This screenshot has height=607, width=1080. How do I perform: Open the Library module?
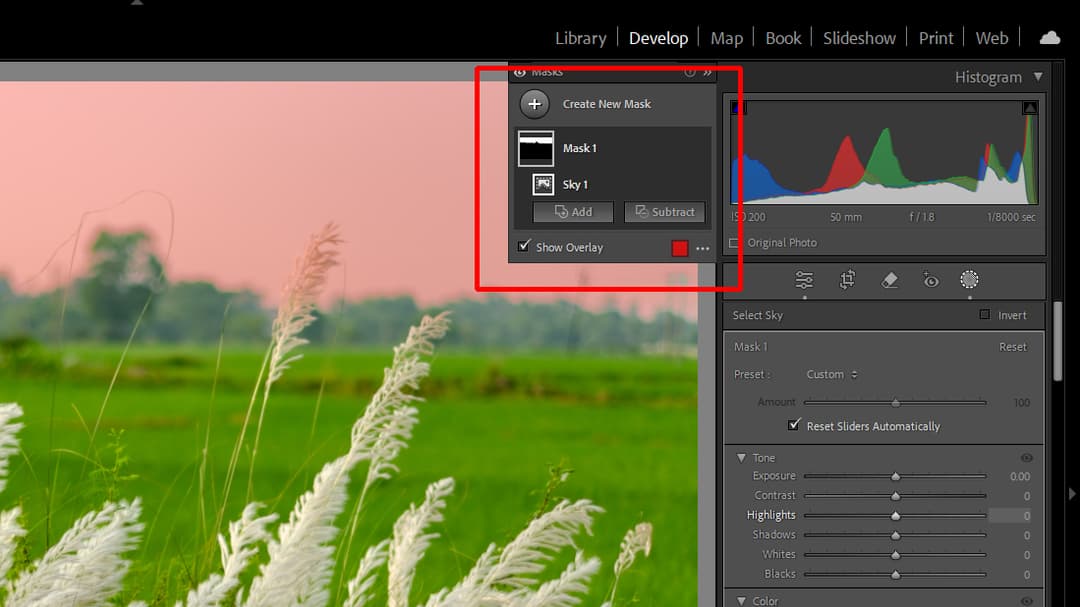581,38
